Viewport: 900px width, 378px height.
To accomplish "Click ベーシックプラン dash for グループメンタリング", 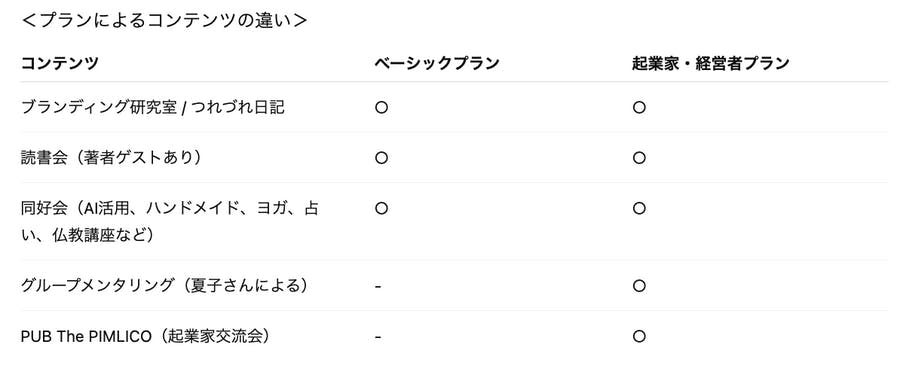I will [378, 286].
